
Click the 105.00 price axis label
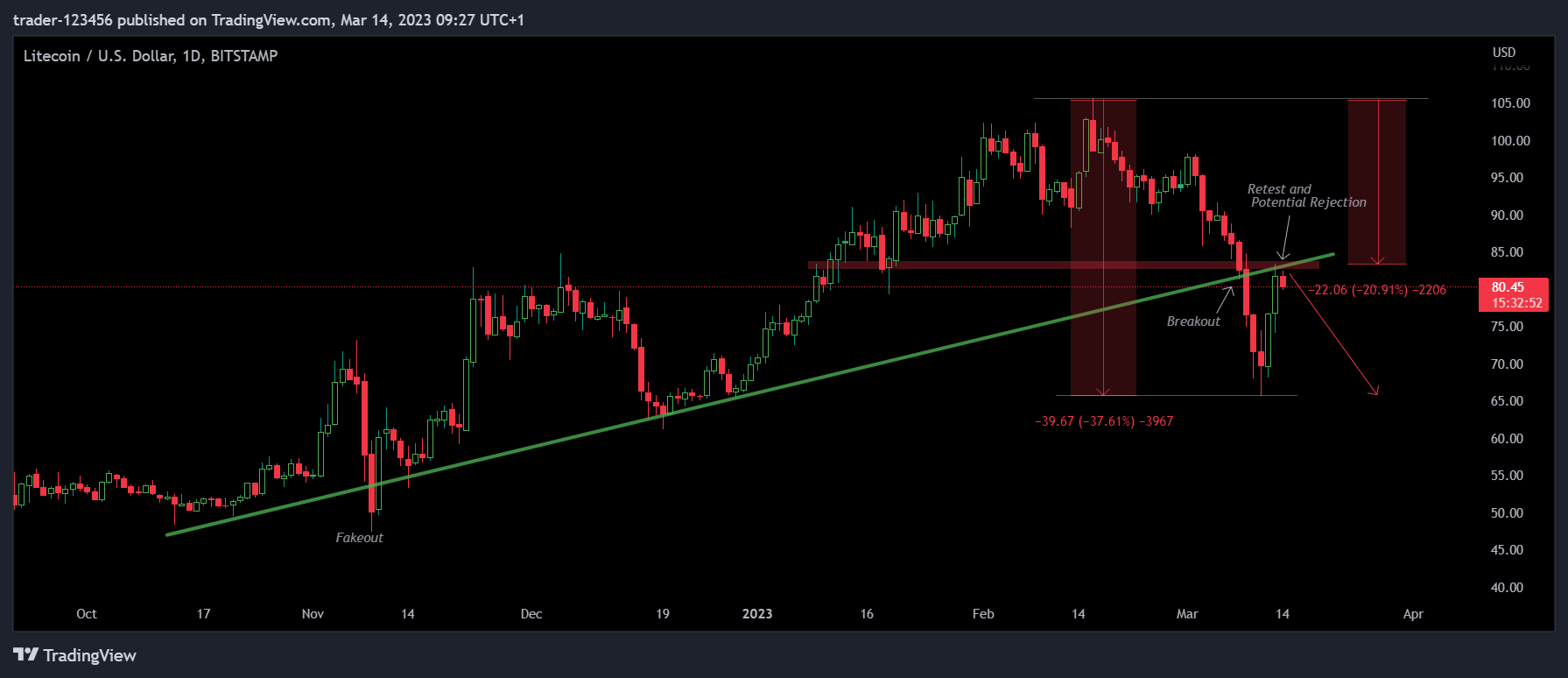click(1511, 103)
